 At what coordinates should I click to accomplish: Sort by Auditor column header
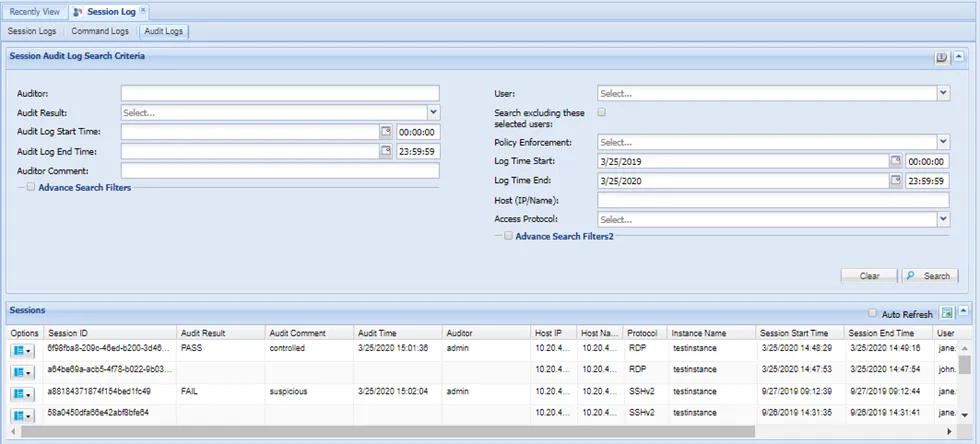tap(486, 333)
